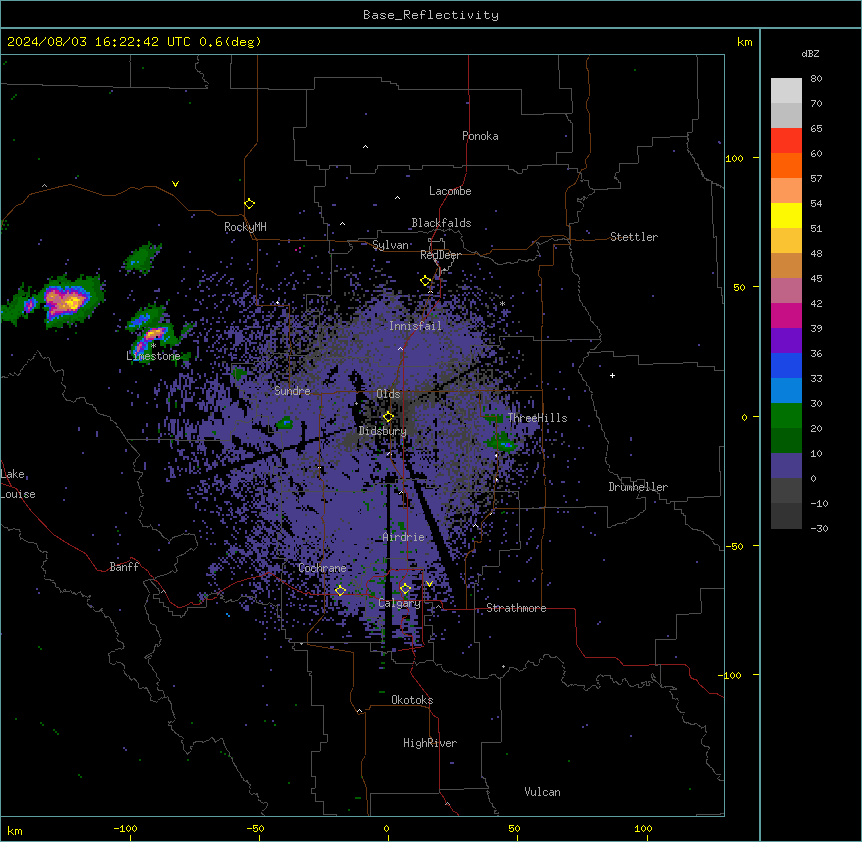
Task: Pick the magenta 39-42 dBZ legend swatch
Action: (786, 315)
